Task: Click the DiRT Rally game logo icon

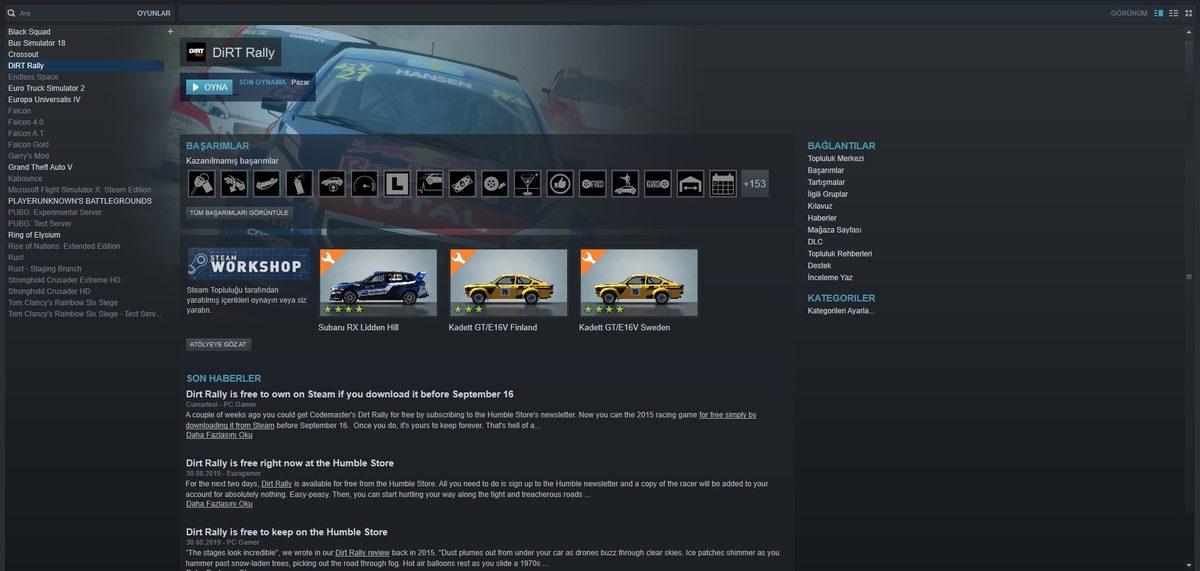Action: point(196,52)
